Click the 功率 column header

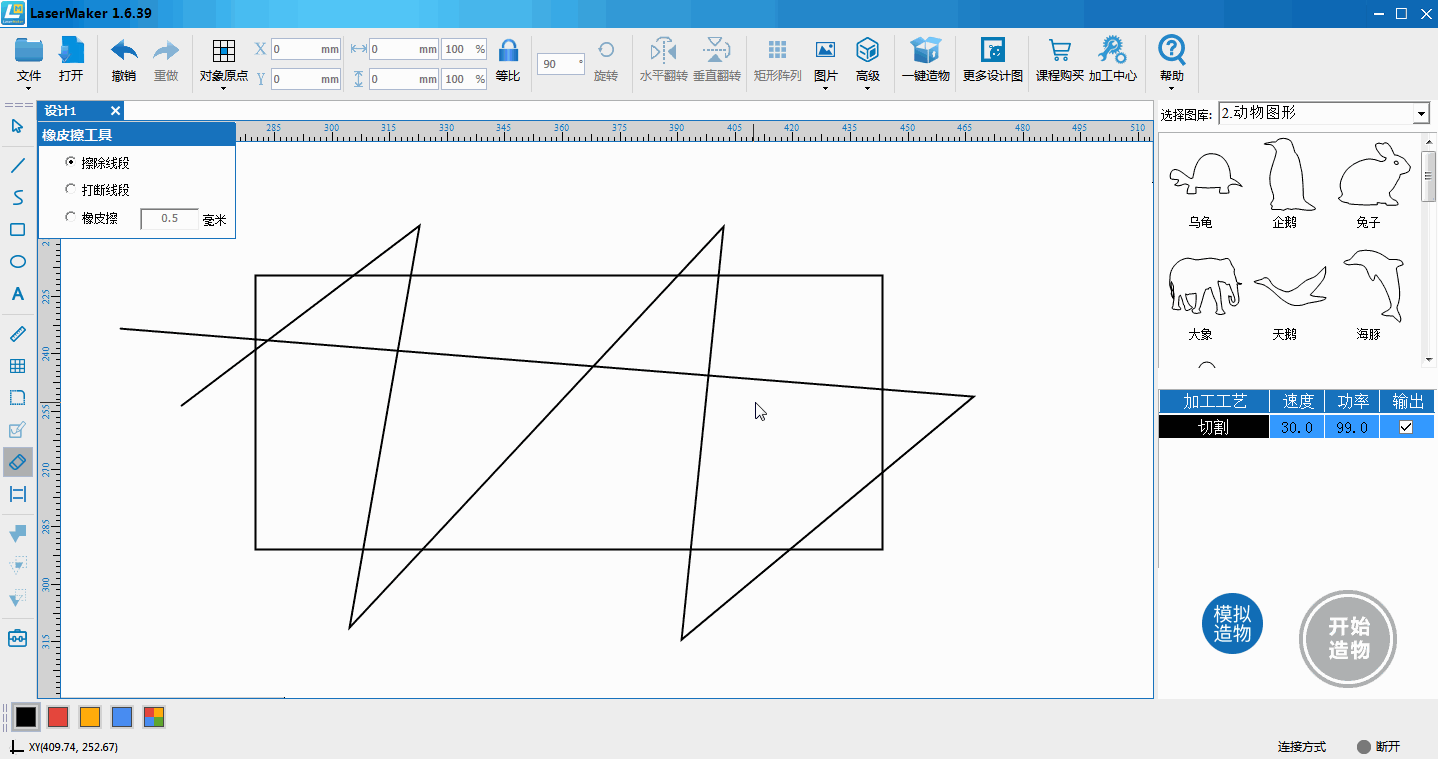click(x=1352, y=401)
